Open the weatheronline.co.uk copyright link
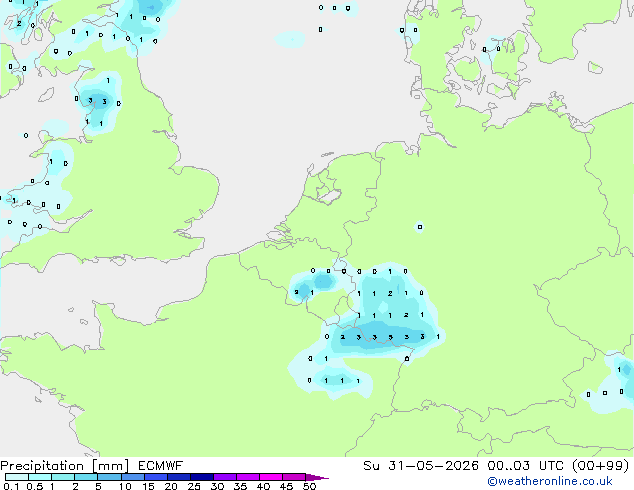The width and height of the screenshot is (634, 490). click(x=549, y=481)
